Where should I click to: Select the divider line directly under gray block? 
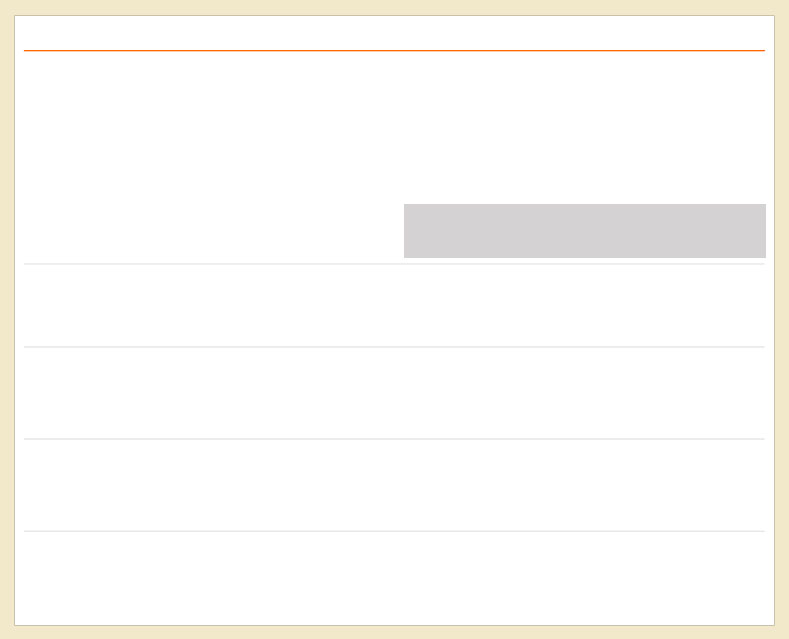click(394, 264)
